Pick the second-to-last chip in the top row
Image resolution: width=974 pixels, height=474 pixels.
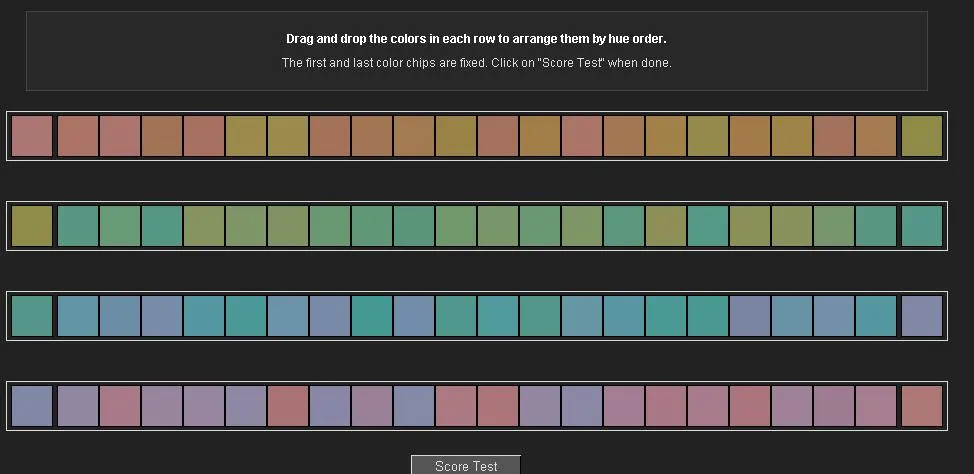[876, 136]
